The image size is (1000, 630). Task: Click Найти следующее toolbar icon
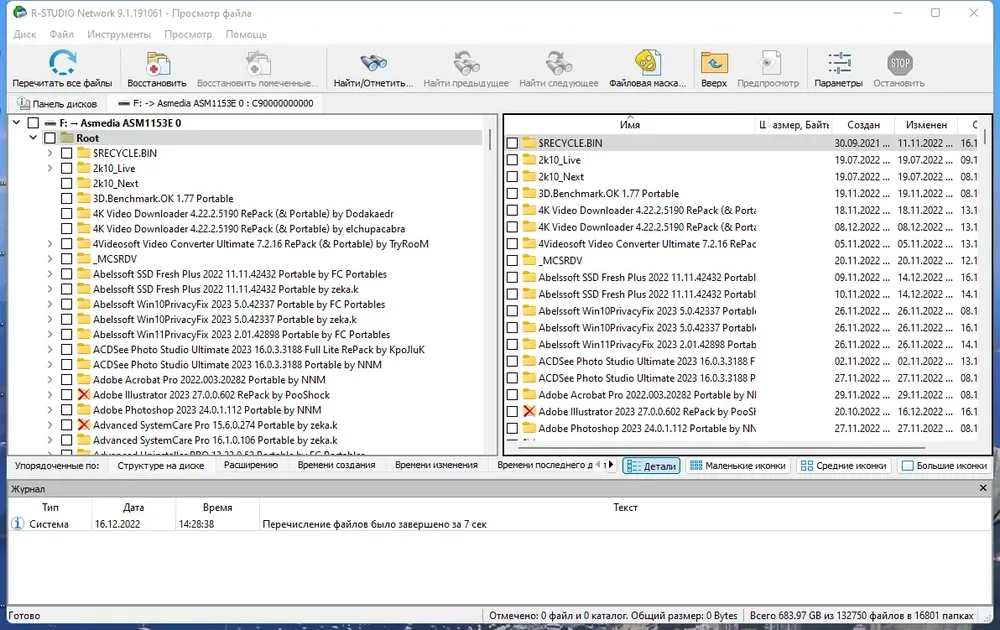559,63
